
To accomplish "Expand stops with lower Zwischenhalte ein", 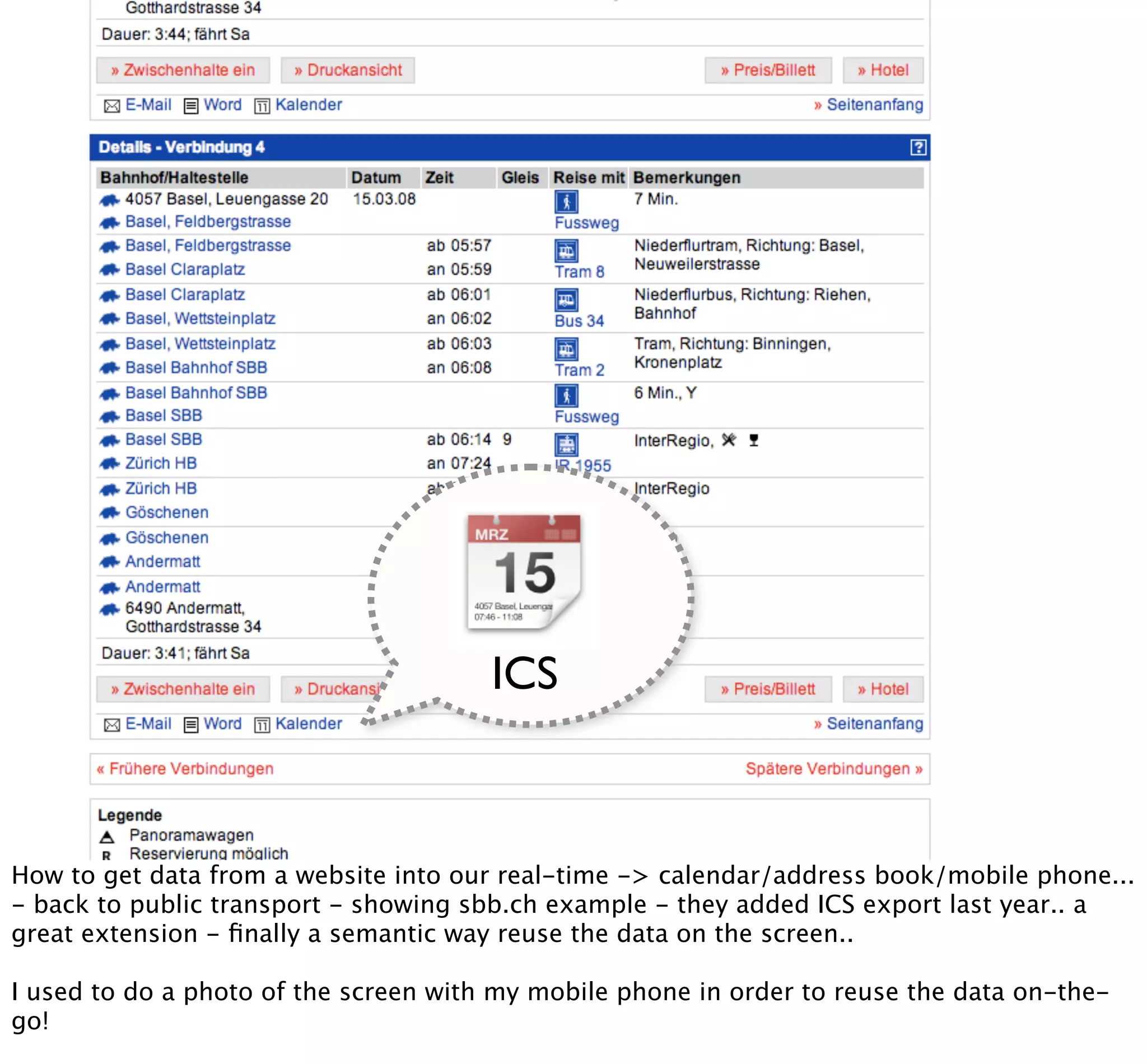I will (x=183, y=689).
